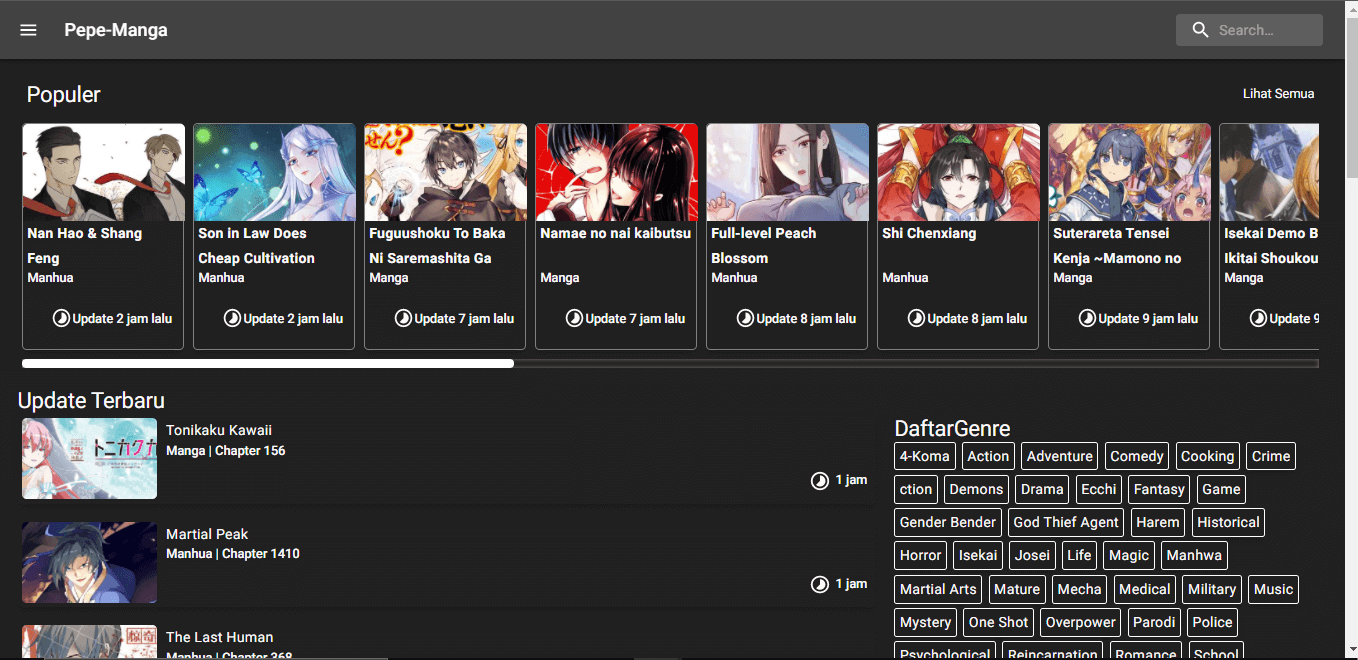The height and width of the screenshot is (660, 1358).
Task: Select the Demons genre tag
Action: coord(976,489)
